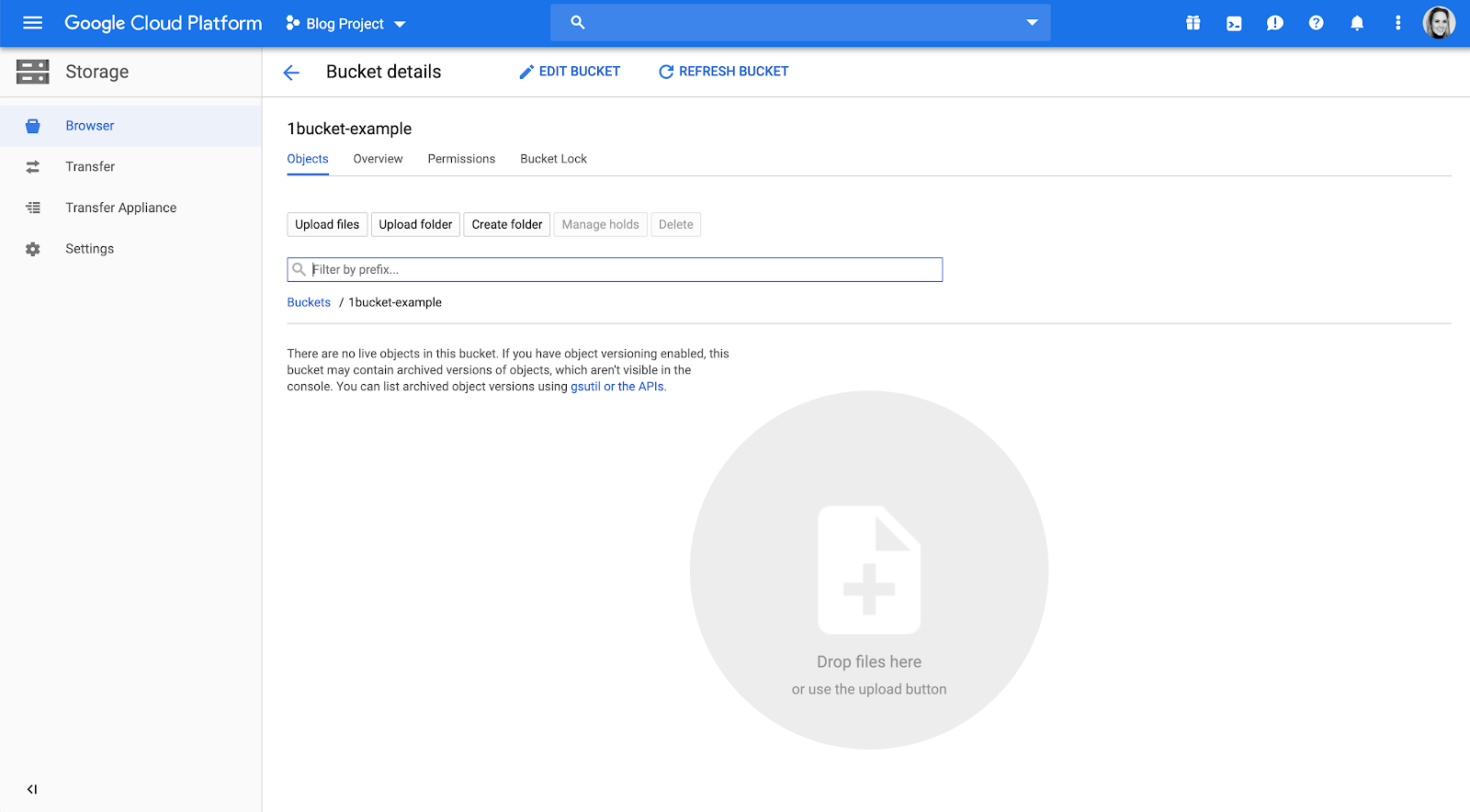Click the Browser bucket icon
The height and width of the screenshot is (812, 1470).
[33, 126]
